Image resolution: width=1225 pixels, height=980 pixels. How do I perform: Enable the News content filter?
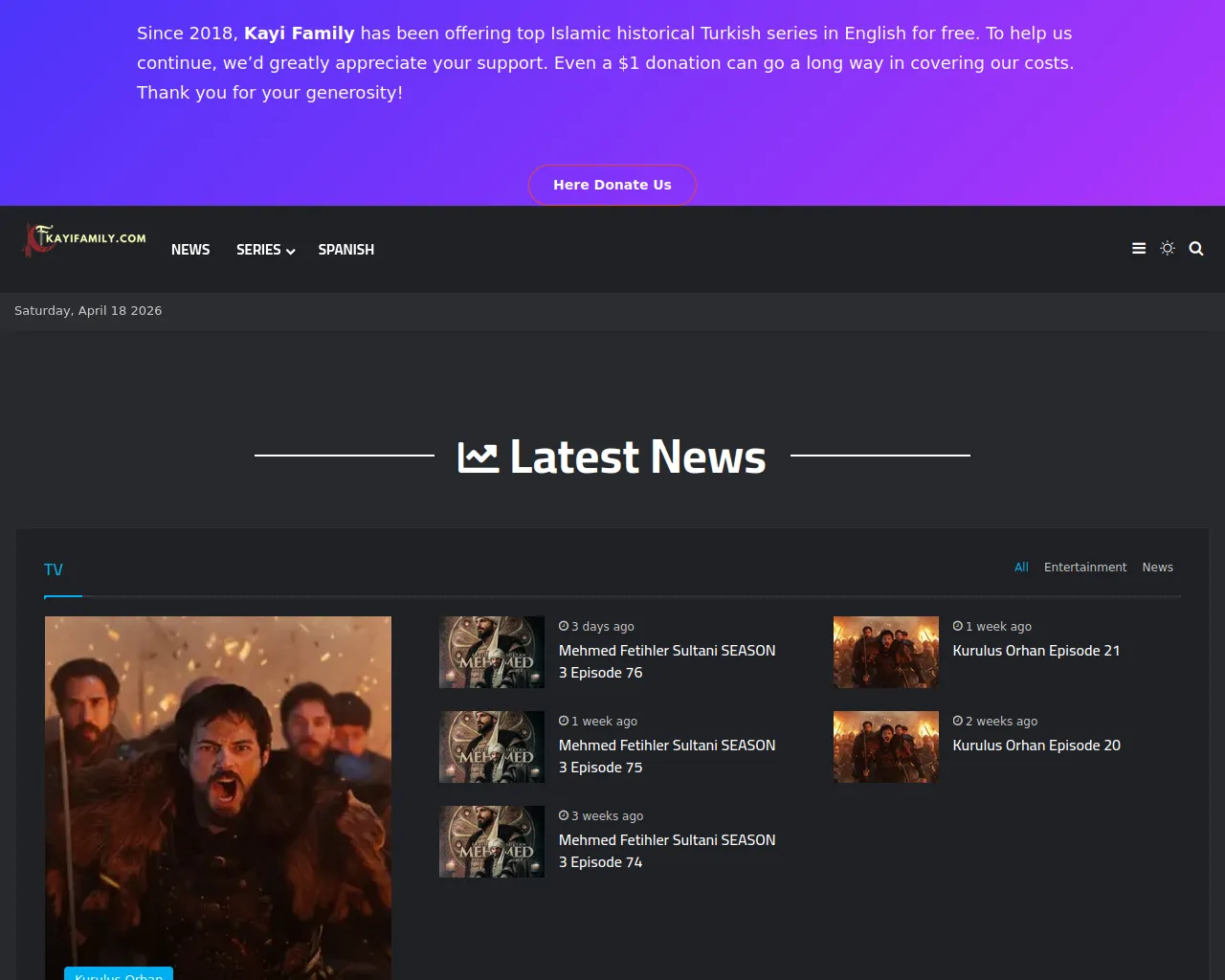point(1157,567)
